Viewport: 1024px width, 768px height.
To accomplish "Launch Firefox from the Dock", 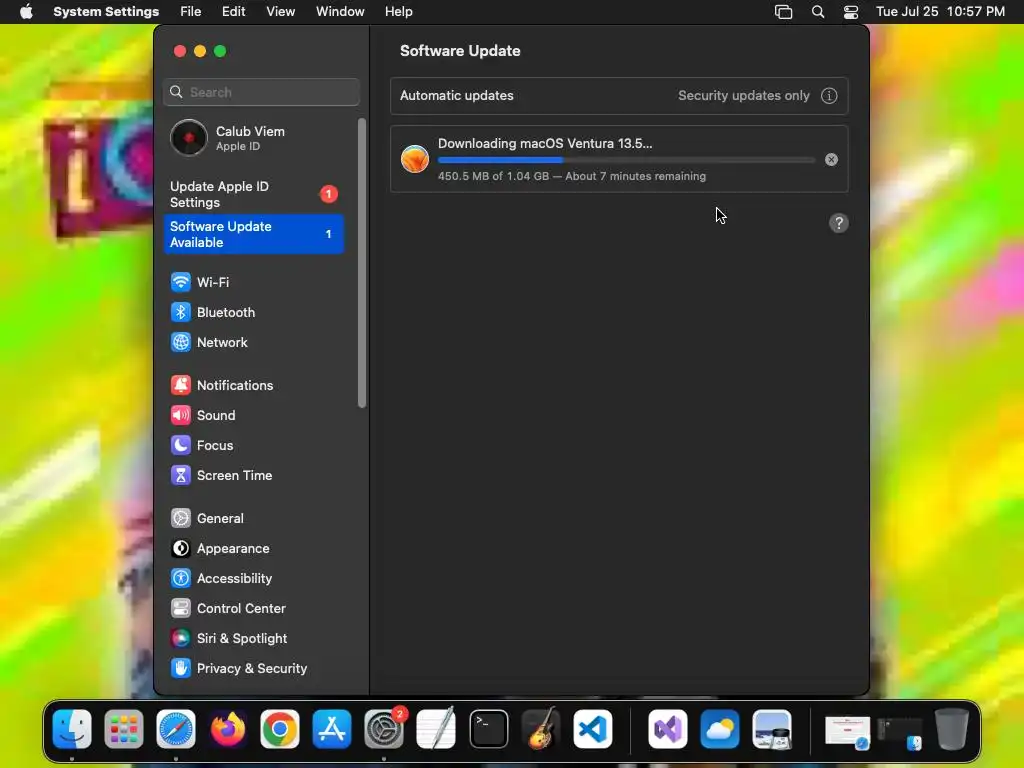I will click(228, 729).
